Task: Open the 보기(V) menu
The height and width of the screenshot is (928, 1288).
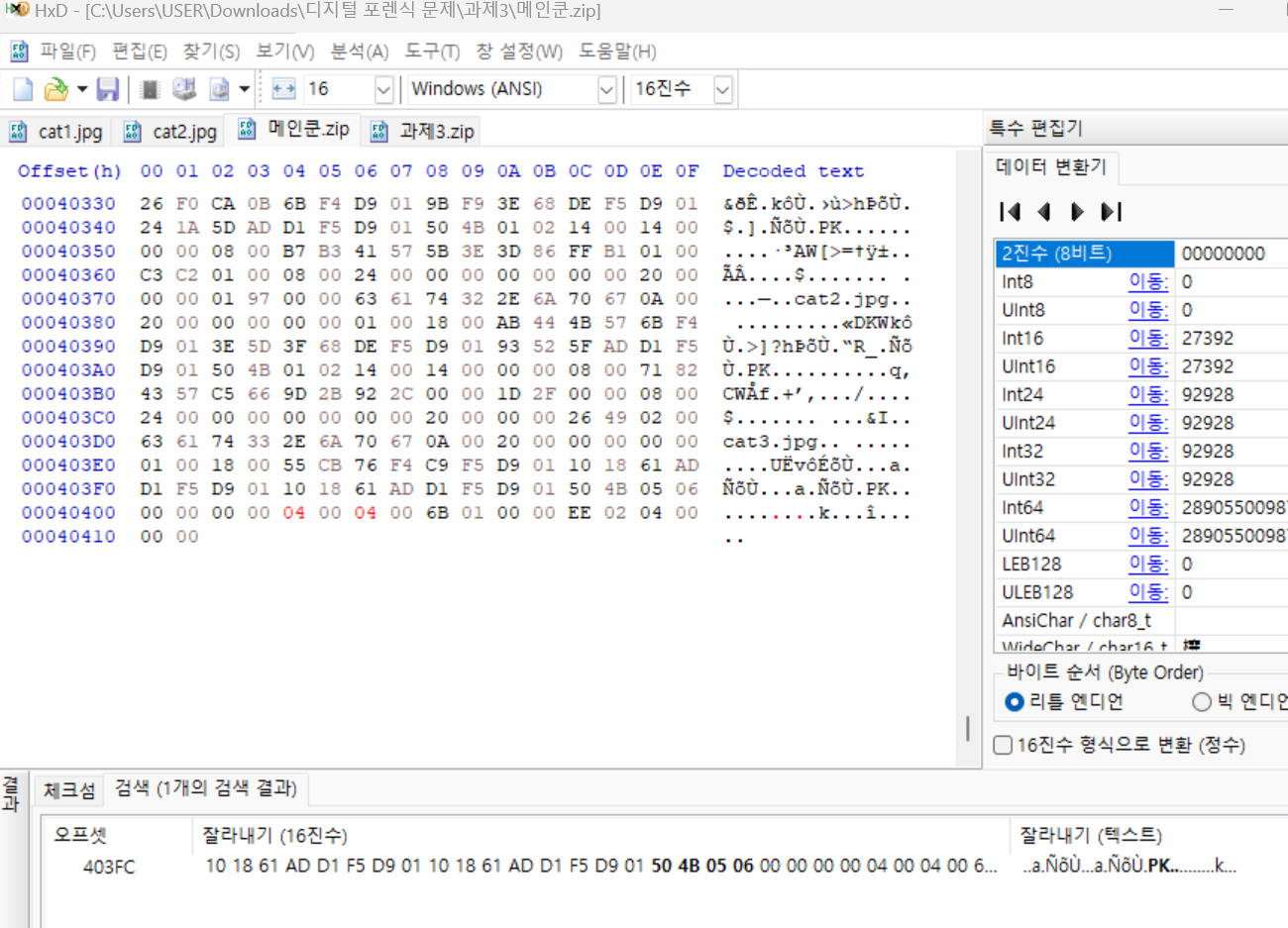Action: 285,52
